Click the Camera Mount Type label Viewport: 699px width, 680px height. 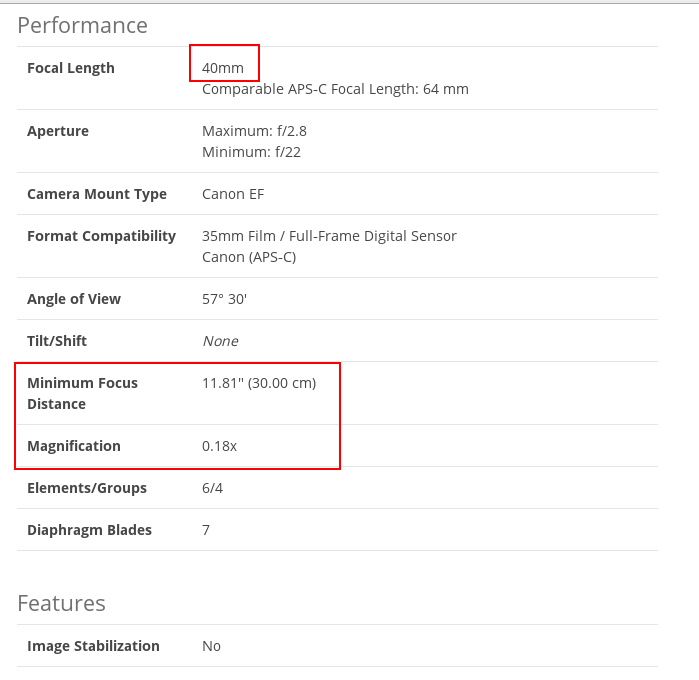[97, 194]
